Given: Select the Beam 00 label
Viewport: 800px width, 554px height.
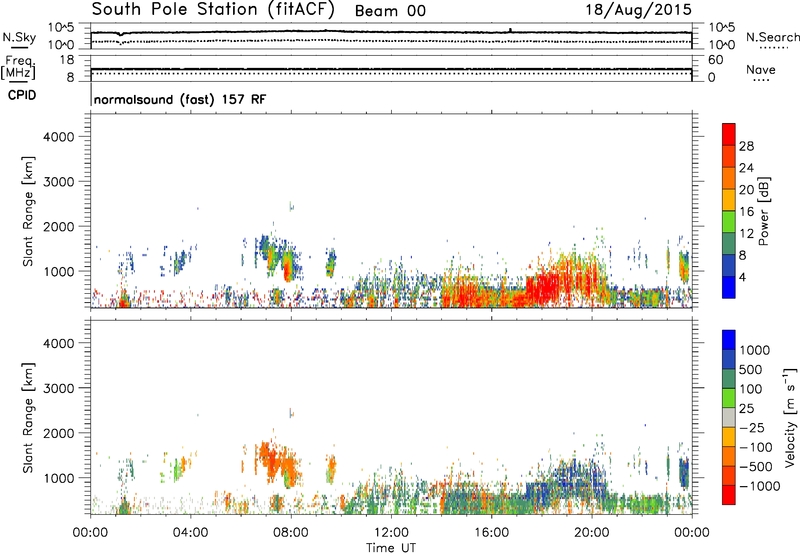Looking at the screenshot, I should pos(390,11).
